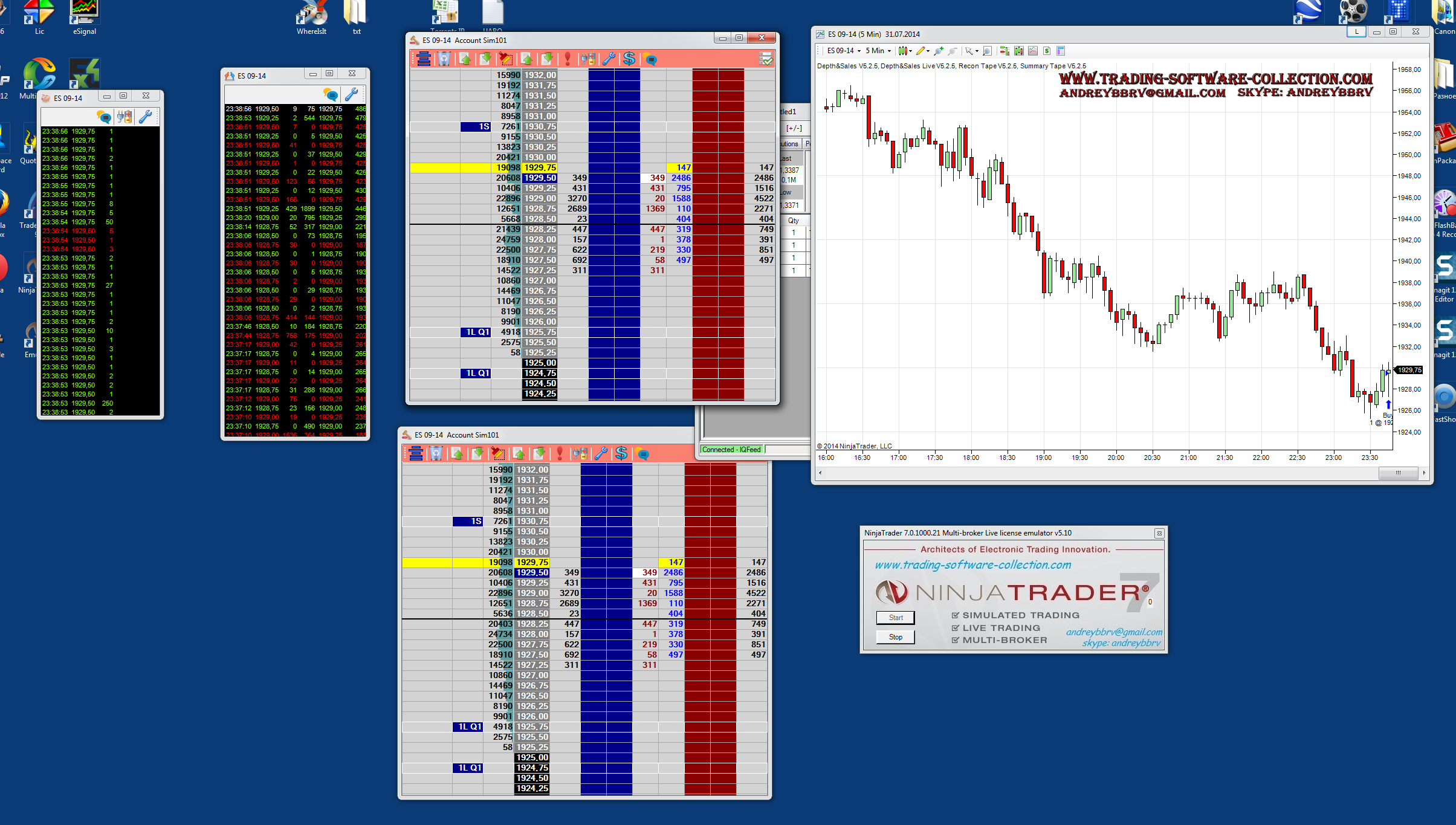Expand the pencil drawing tools dropdown arrow
This screenshot has width=1456, height=825.
[928, 51]
